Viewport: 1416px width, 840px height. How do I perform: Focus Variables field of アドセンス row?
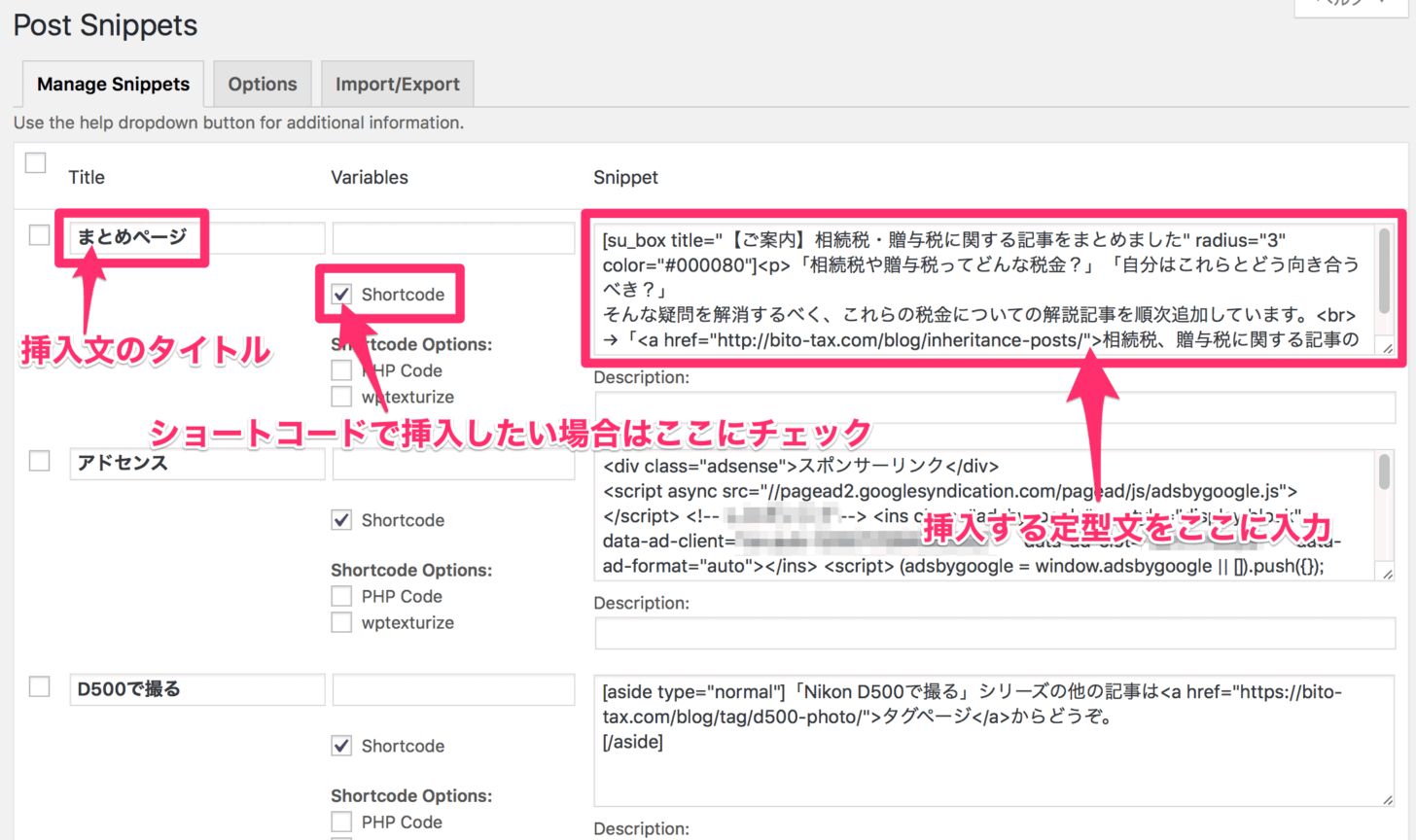pos(453,464)
